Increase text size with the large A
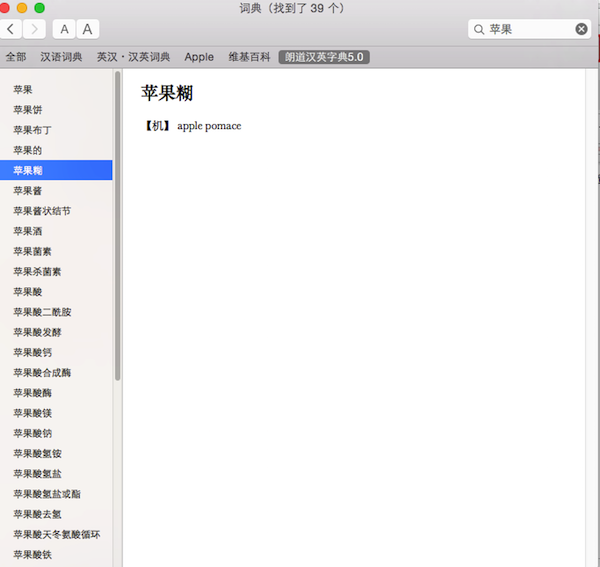The height and width of the screenshot is (567, 600). click(x=88, y=29)
